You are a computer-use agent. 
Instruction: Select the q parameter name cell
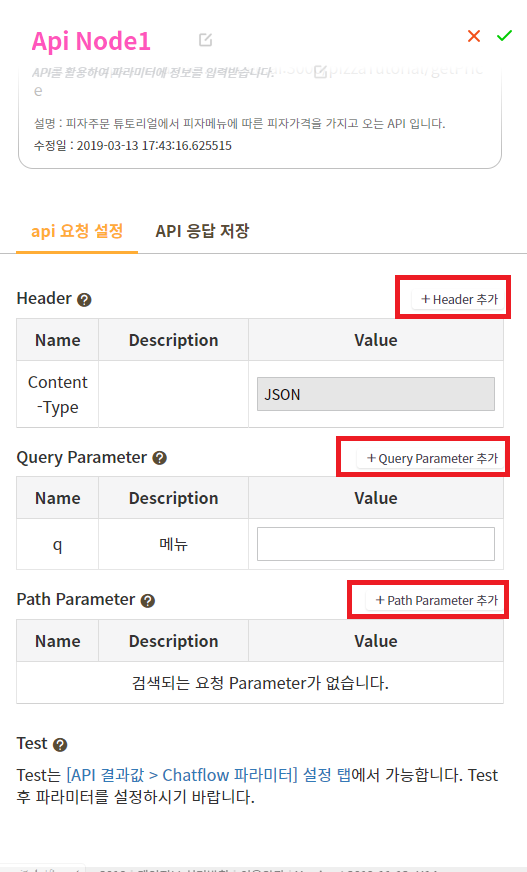click(57, 544)
